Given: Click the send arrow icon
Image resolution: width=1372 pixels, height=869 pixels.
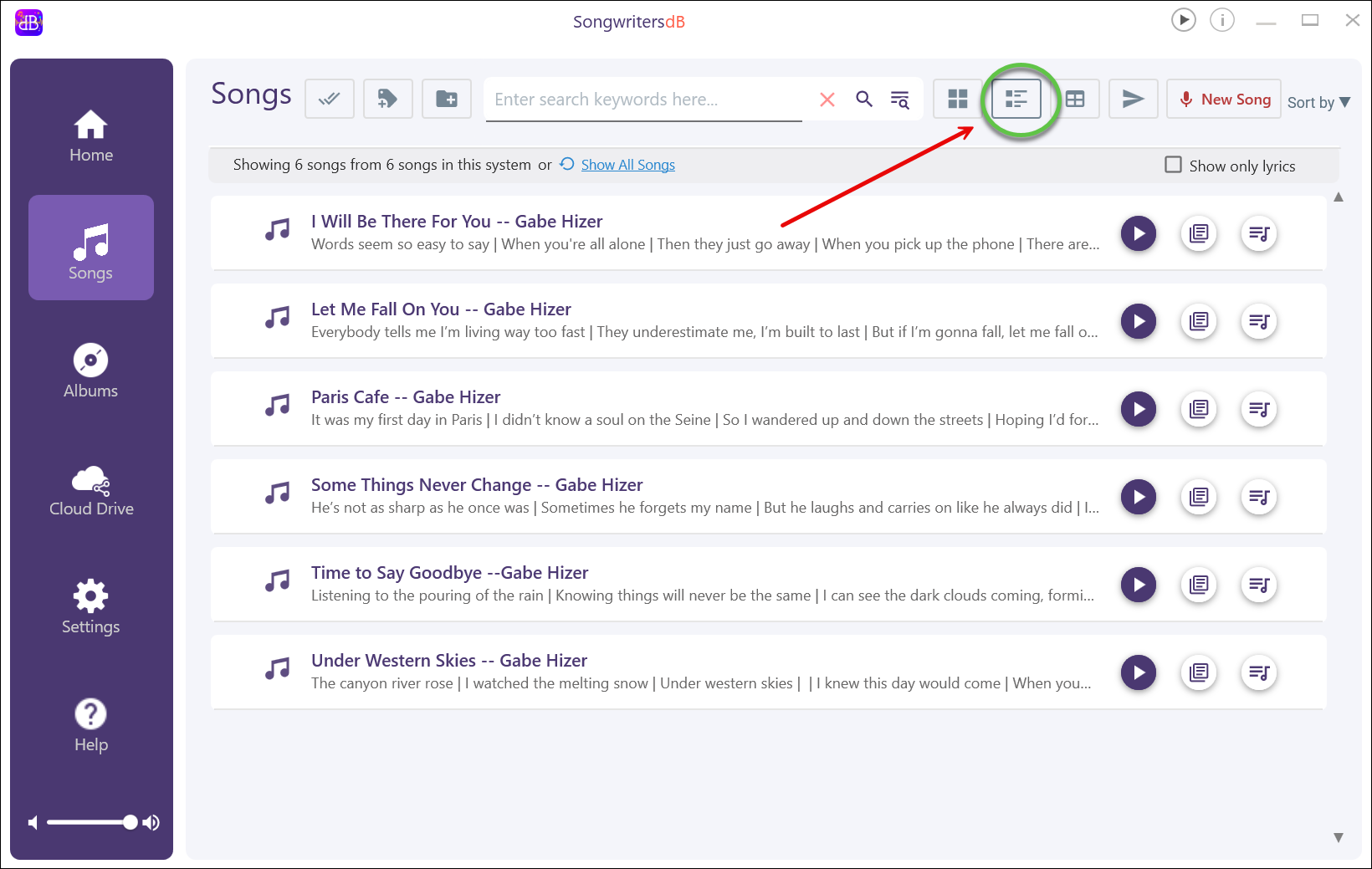Looking at the screenshot, I should [1133, 100].
